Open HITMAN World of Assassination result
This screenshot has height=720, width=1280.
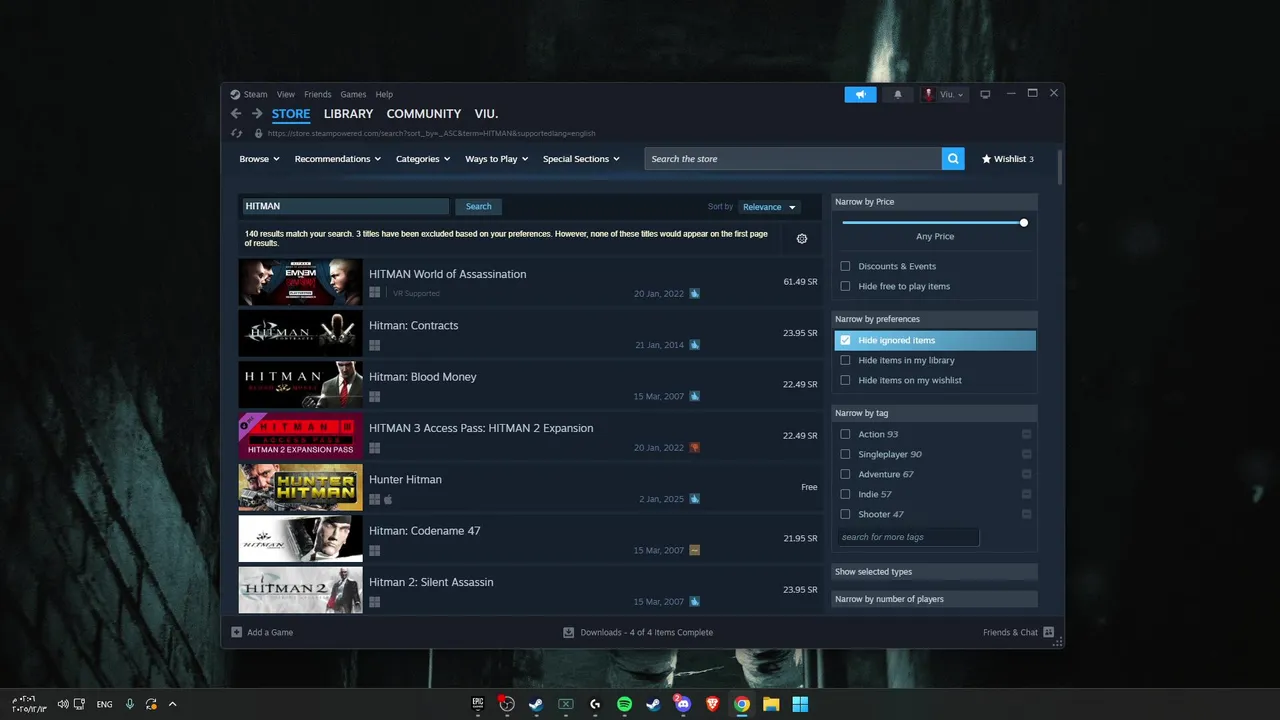(x=529, y=283)
